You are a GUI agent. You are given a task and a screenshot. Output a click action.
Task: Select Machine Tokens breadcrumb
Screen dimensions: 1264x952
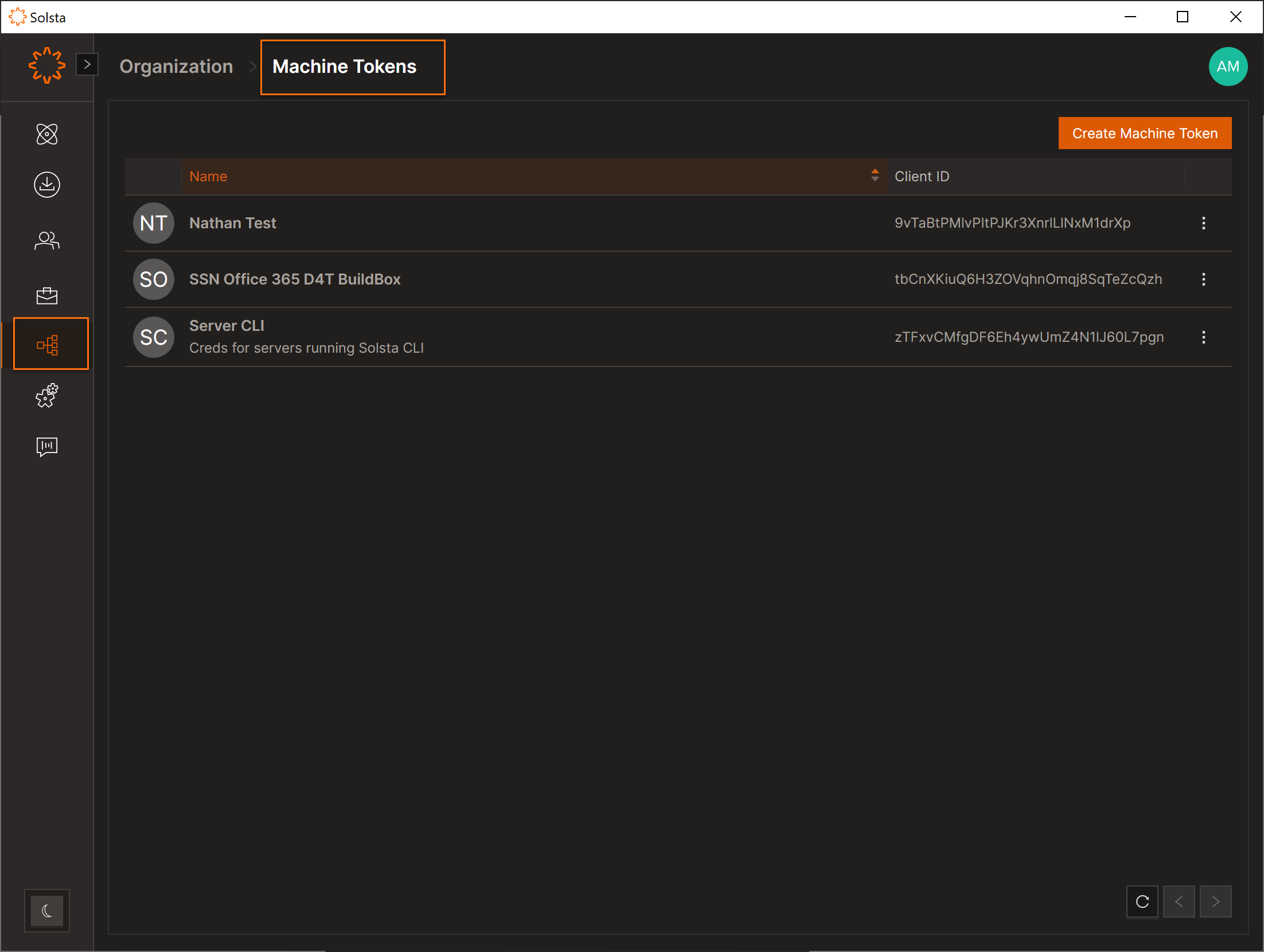point(344,67)
